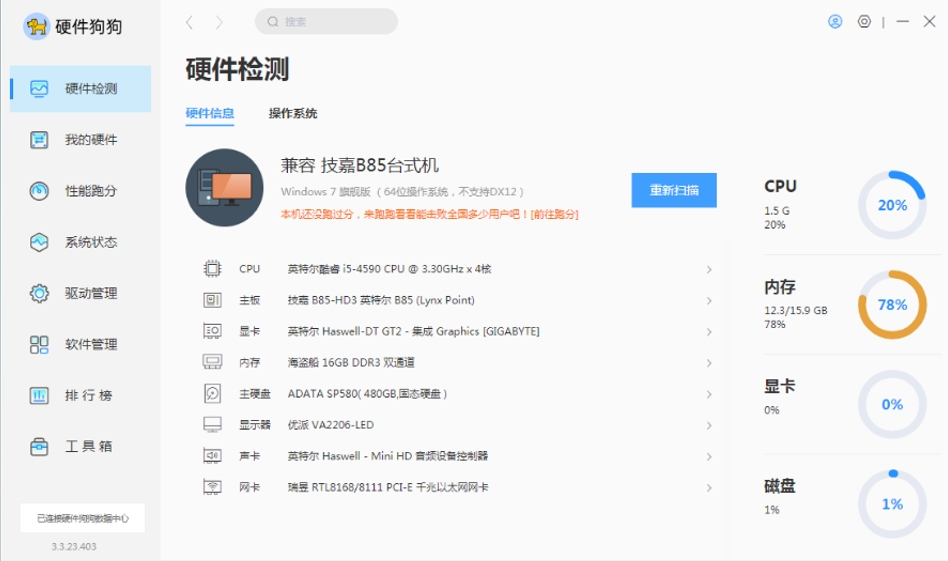Click the 优派 VA2206-LED text
Image resolution: width=948 pixels, height=561 pixels.
tap(331, 425)
